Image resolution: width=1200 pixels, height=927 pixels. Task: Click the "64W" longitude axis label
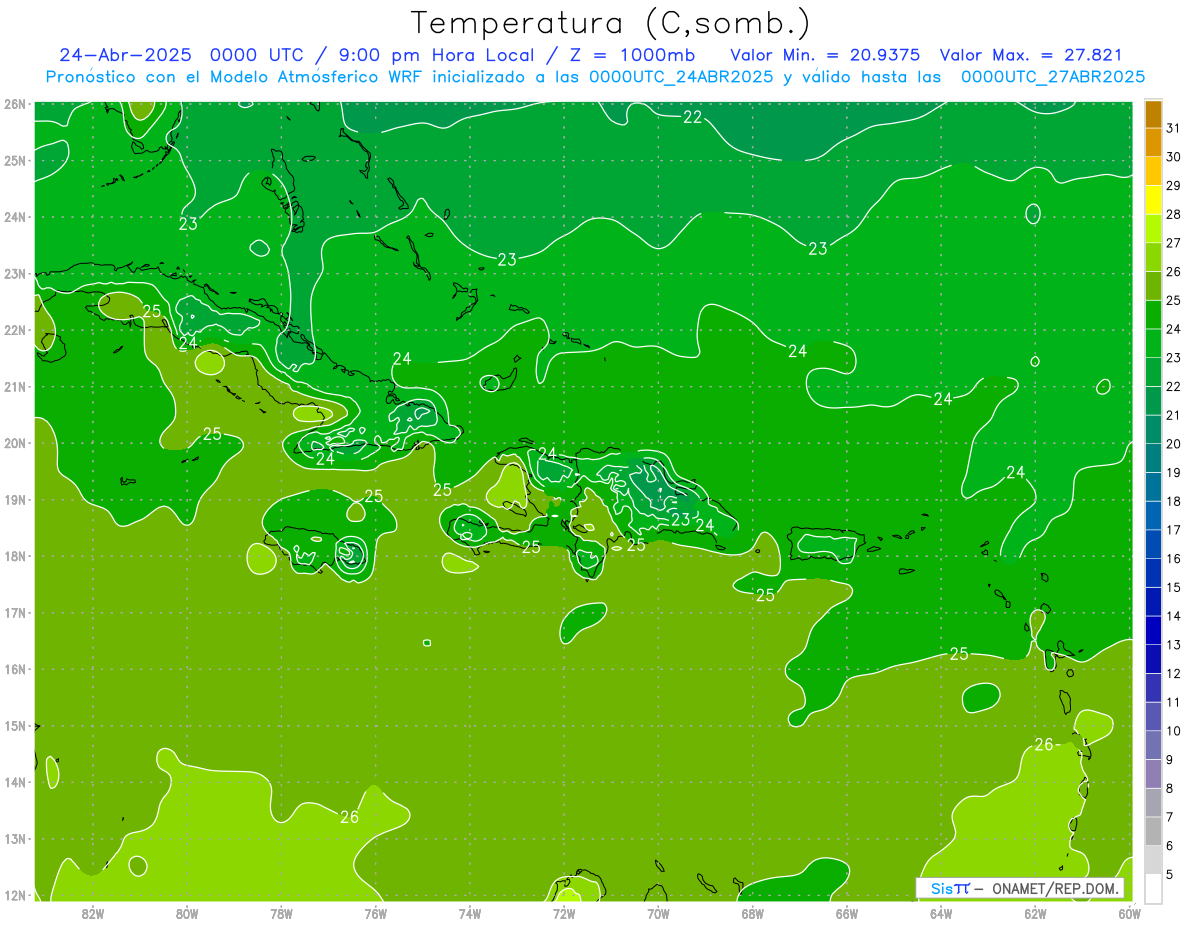pyautogui.click(x=941, y=913)
